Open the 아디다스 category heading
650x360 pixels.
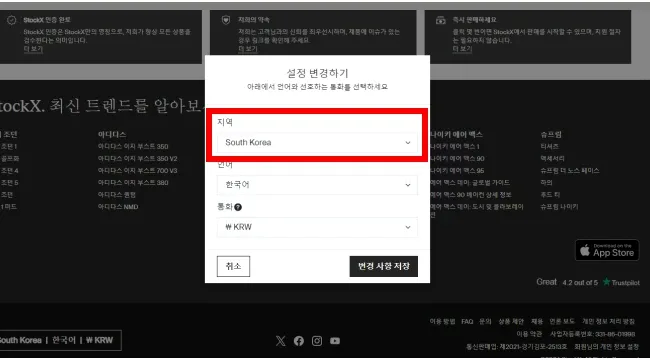[112, 134]
